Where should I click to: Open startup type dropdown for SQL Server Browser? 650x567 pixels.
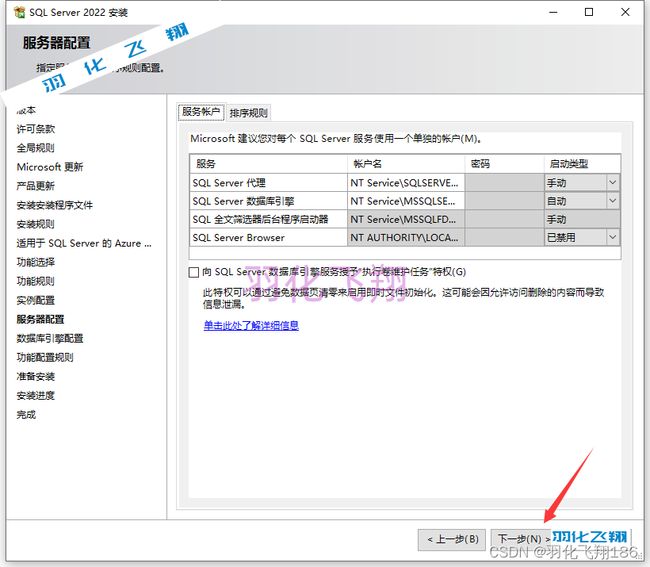pyautogui.click(x=612, y=237)
